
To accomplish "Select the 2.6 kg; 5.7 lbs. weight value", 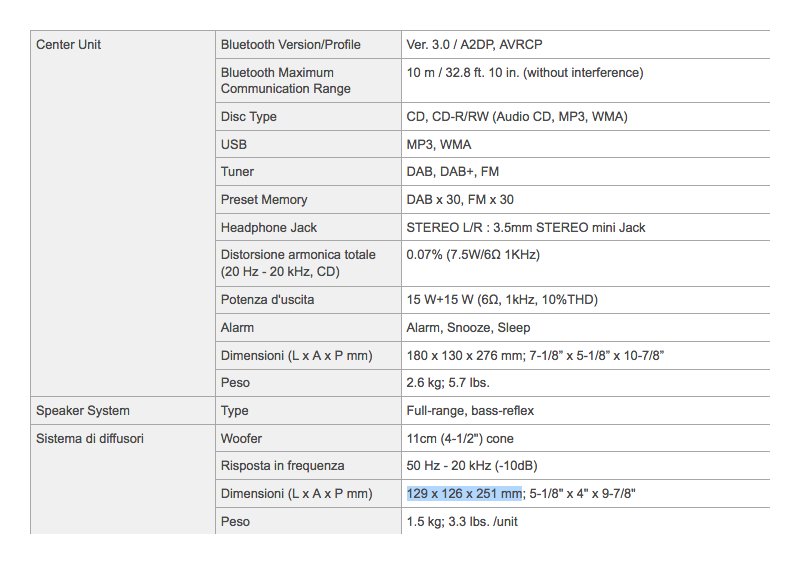I will pyautogui.click(x=448, y=383).
